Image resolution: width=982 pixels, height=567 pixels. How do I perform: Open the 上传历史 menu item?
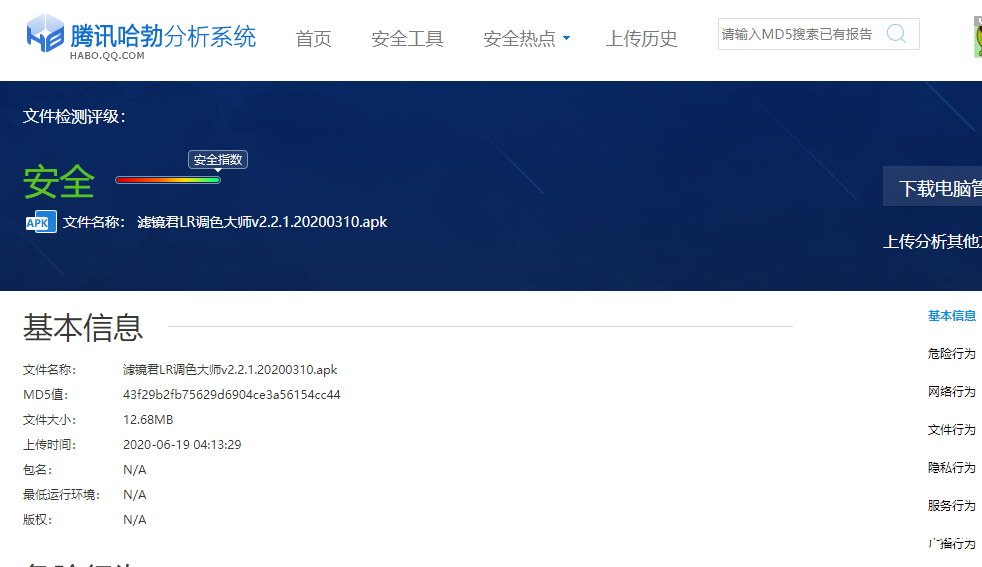click(x=641, y=39)
